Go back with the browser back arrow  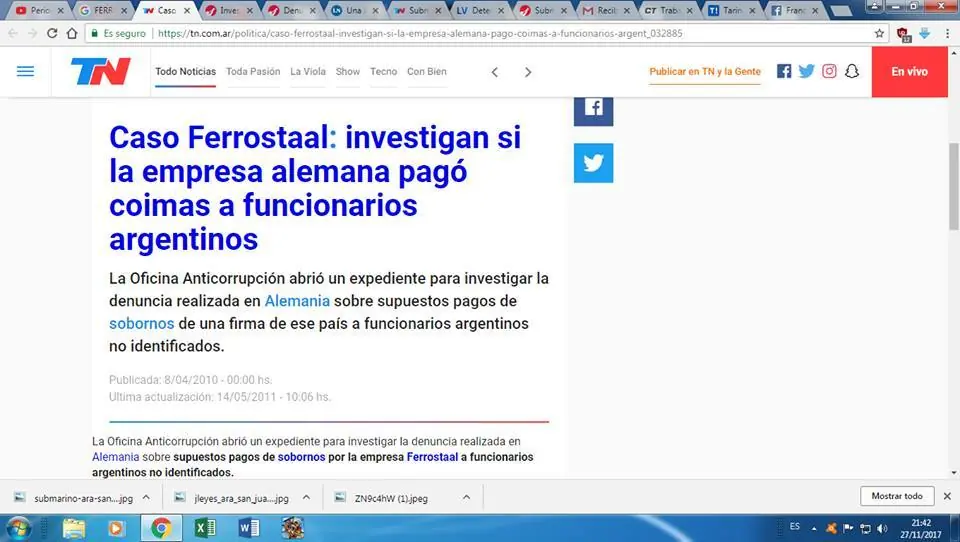13,33
